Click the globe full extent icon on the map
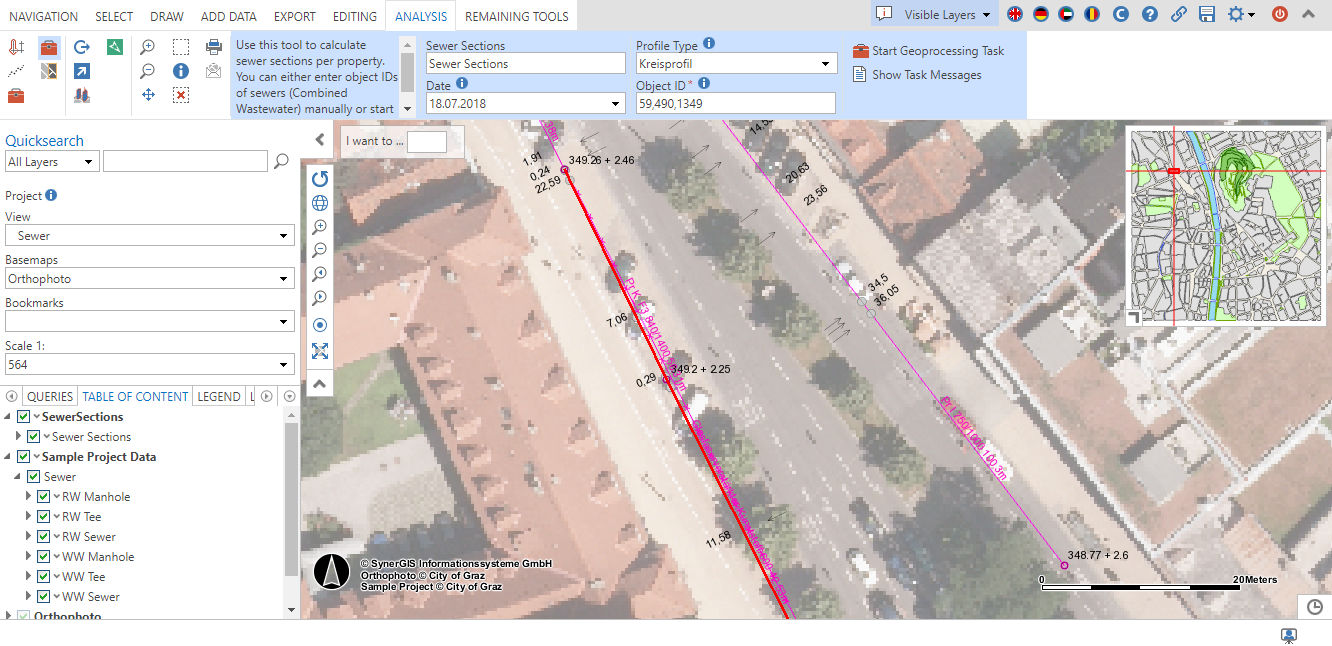The image size is (1332, 646). (319, 202)
